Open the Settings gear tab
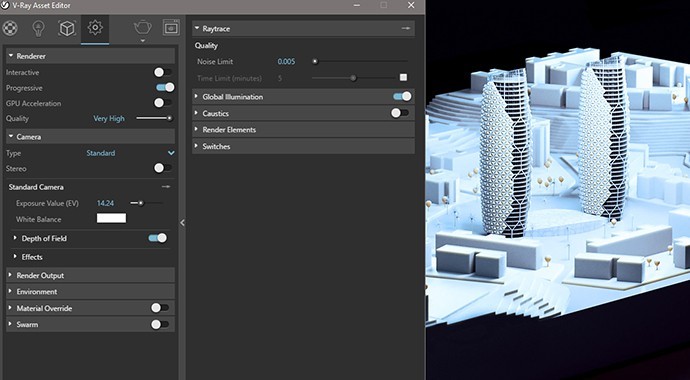Image resolution: width=690 pixels, height=380 pixels. pos(95,28)
